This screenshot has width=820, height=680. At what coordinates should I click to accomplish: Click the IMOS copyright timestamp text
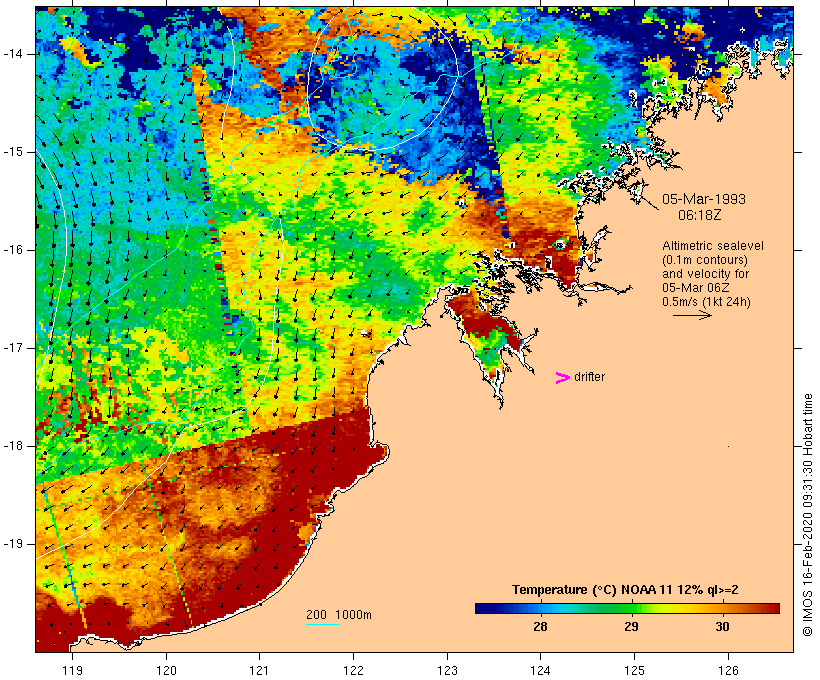click(x=807, y=515)
